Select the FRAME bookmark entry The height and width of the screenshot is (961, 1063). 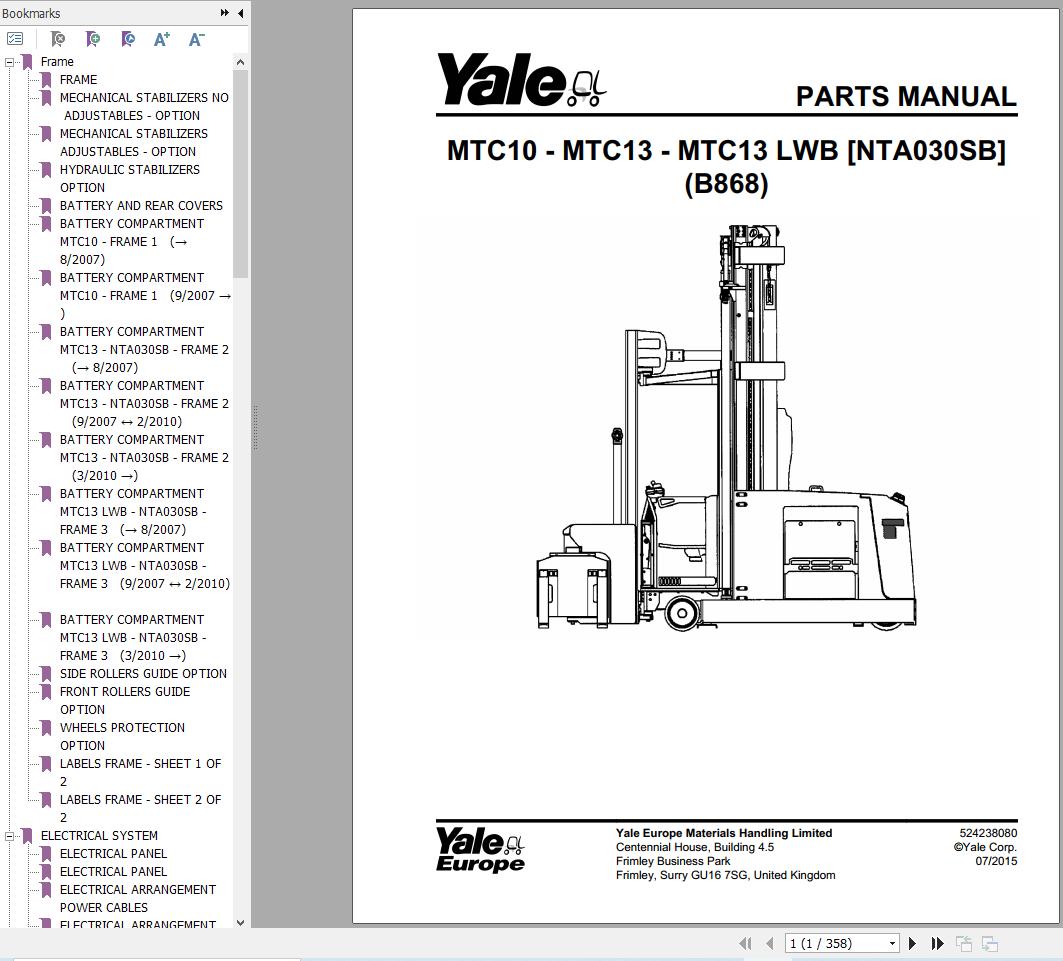pyautogui.click(x=79, y=79)
